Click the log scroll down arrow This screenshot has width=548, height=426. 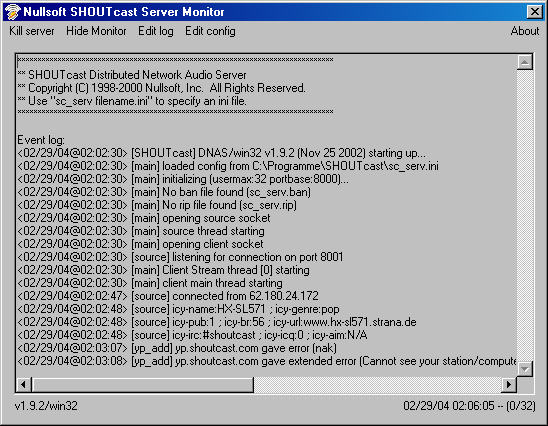click(525, 369)
